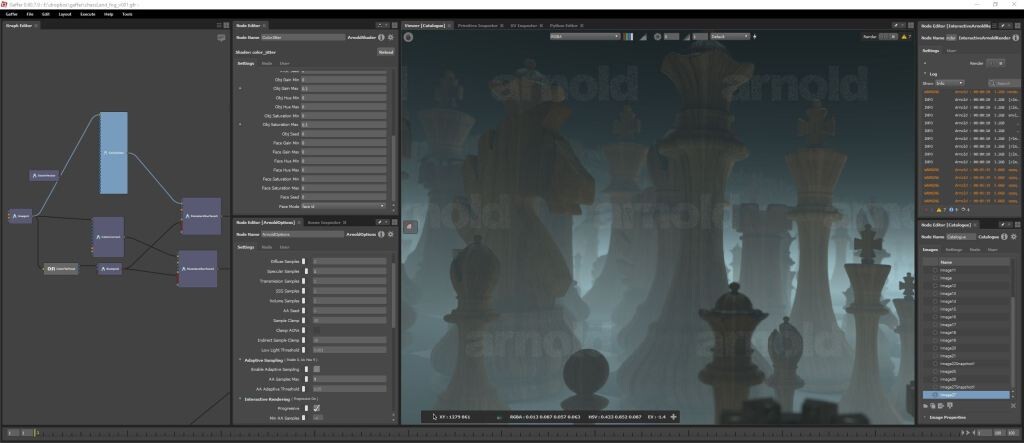Toggle the Enable Adaptive Sampling checkbox
The image size is (1024, 443).
point(317,369)
